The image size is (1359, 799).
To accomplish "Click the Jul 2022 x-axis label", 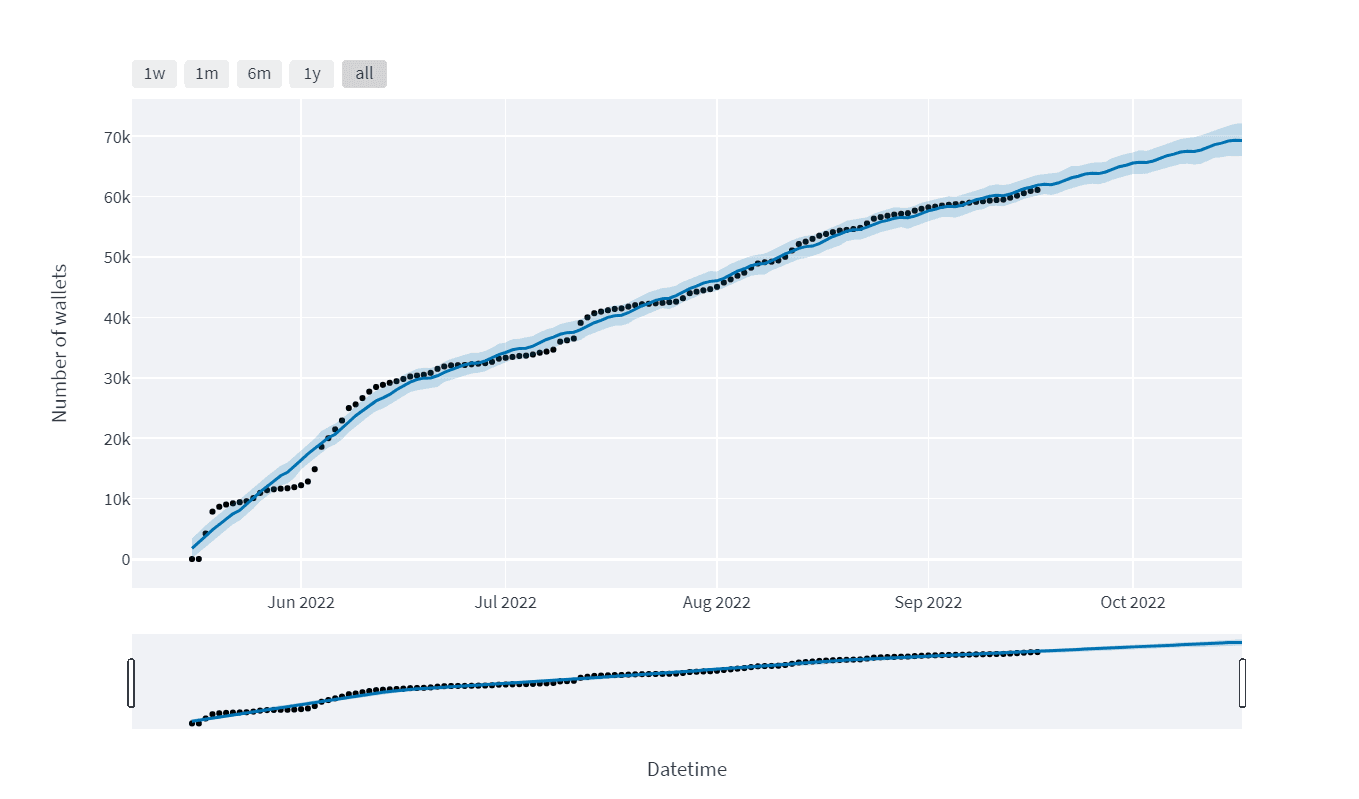I will (505, 602).
